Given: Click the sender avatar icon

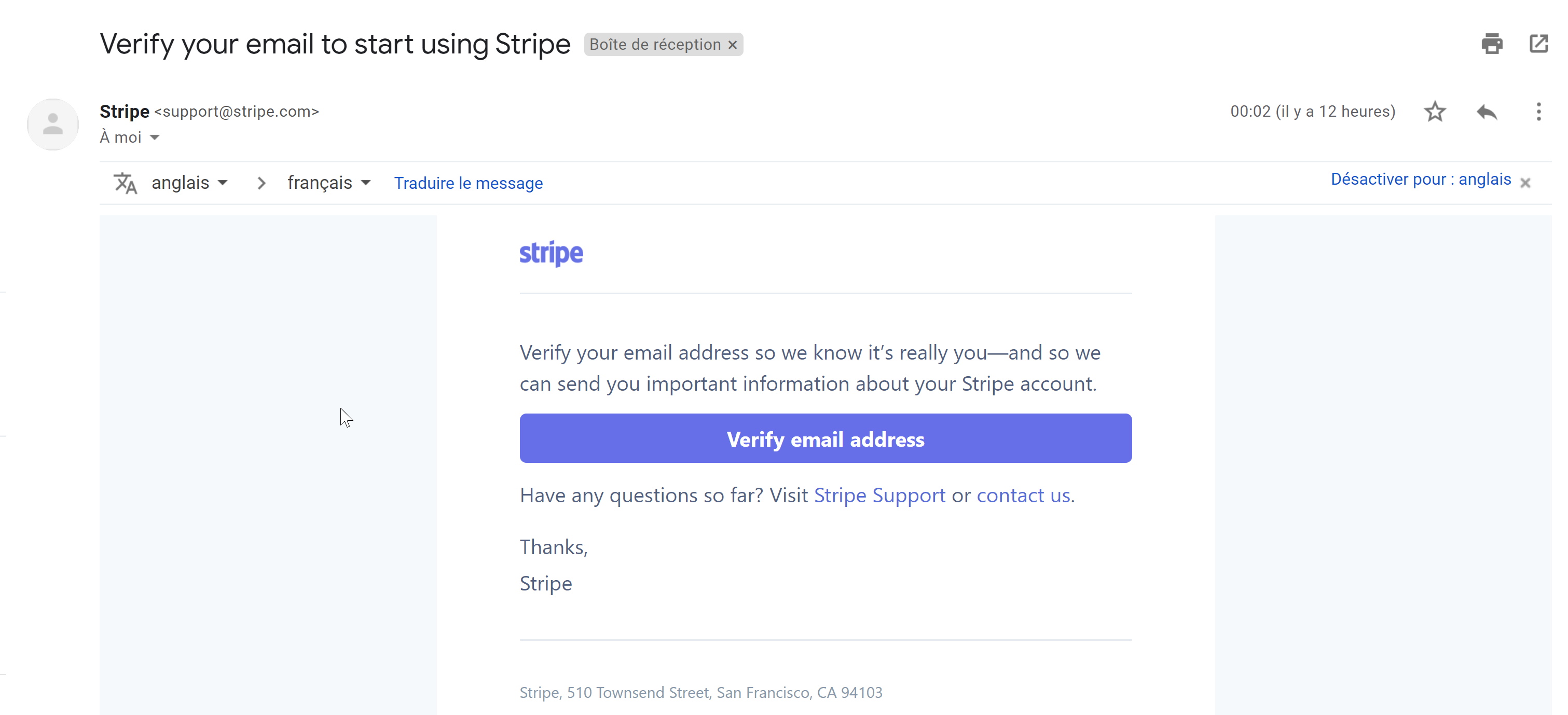Looking at the screenshot, I should point(53,124).
